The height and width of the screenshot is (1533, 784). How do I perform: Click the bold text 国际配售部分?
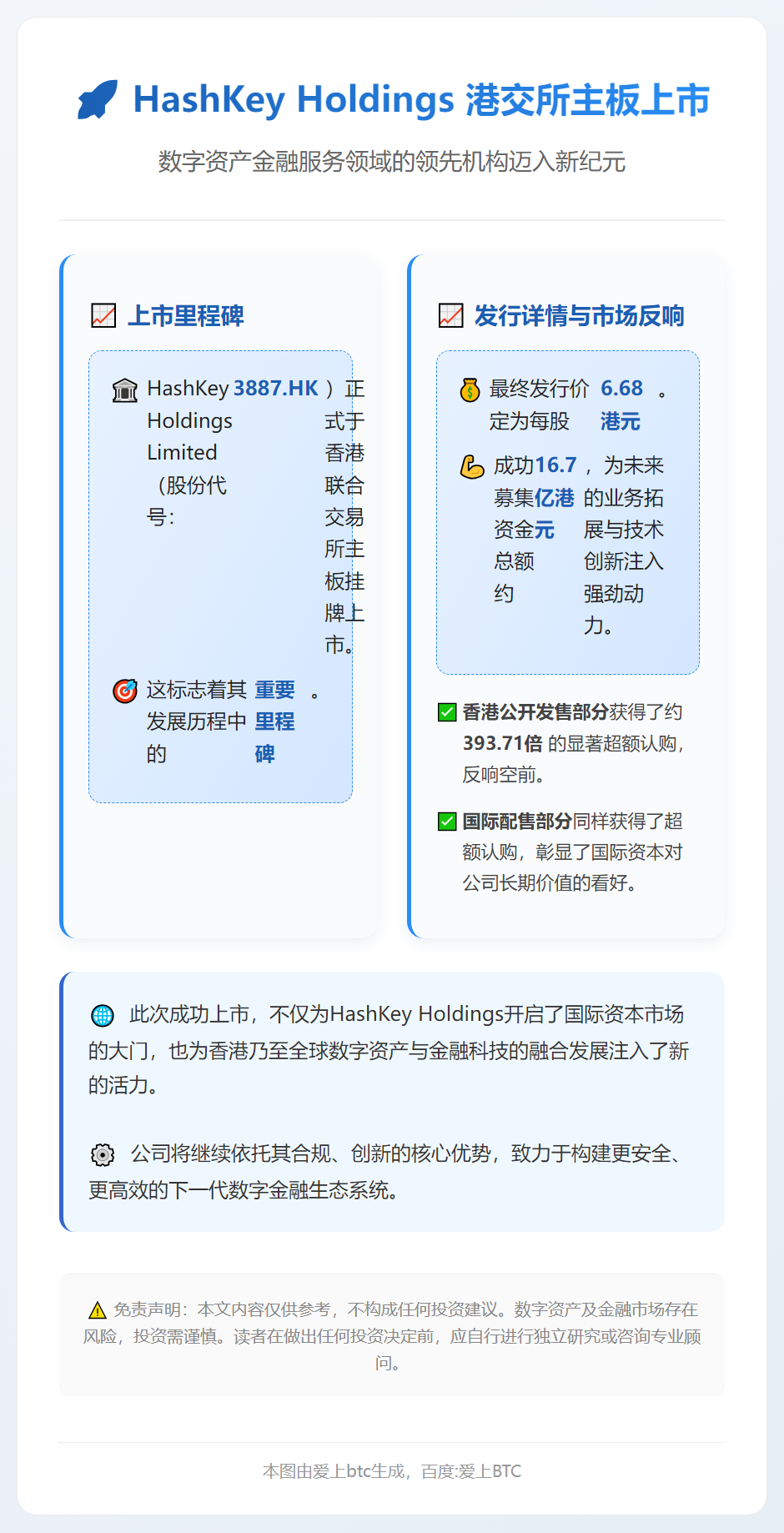tap(517, 822)
